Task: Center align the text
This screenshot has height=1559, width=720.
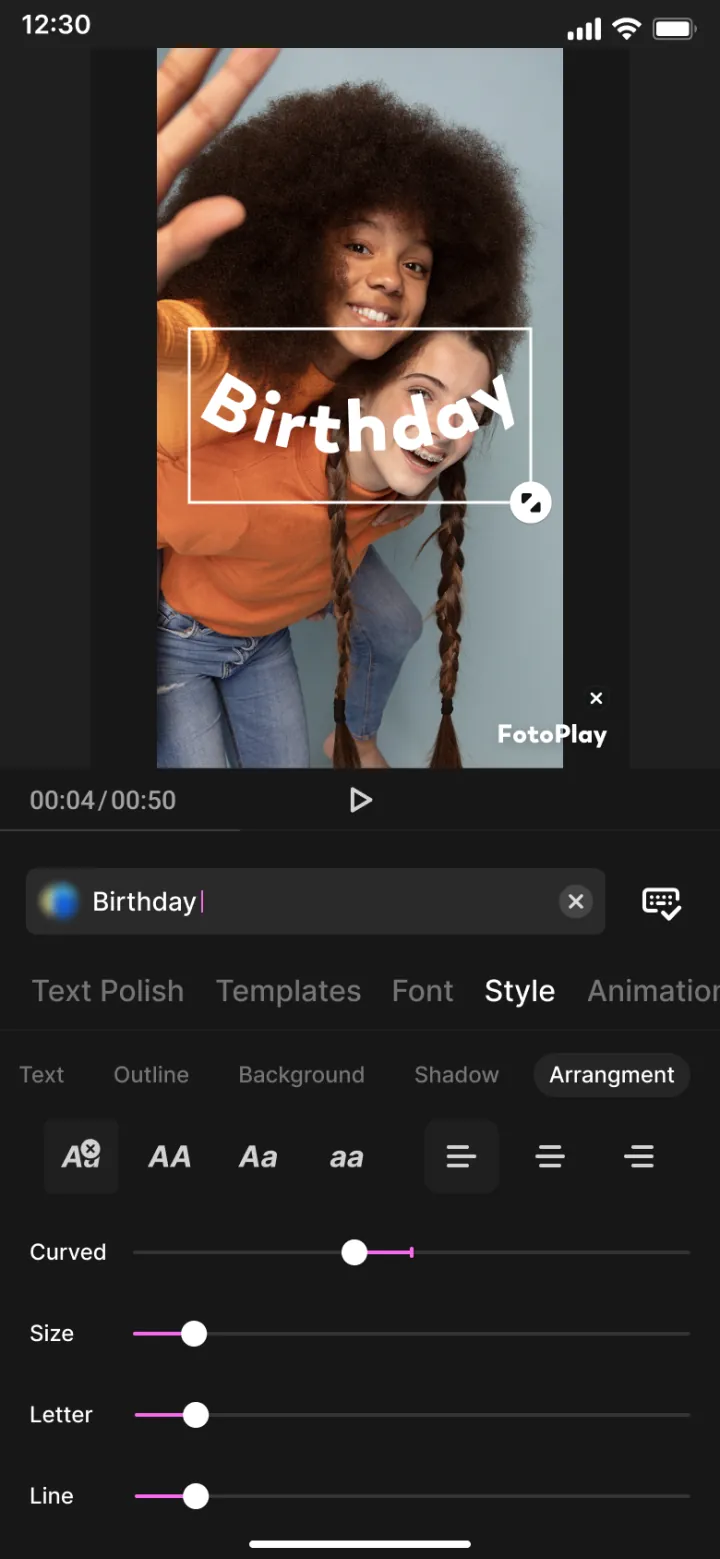Action: 550,1157
